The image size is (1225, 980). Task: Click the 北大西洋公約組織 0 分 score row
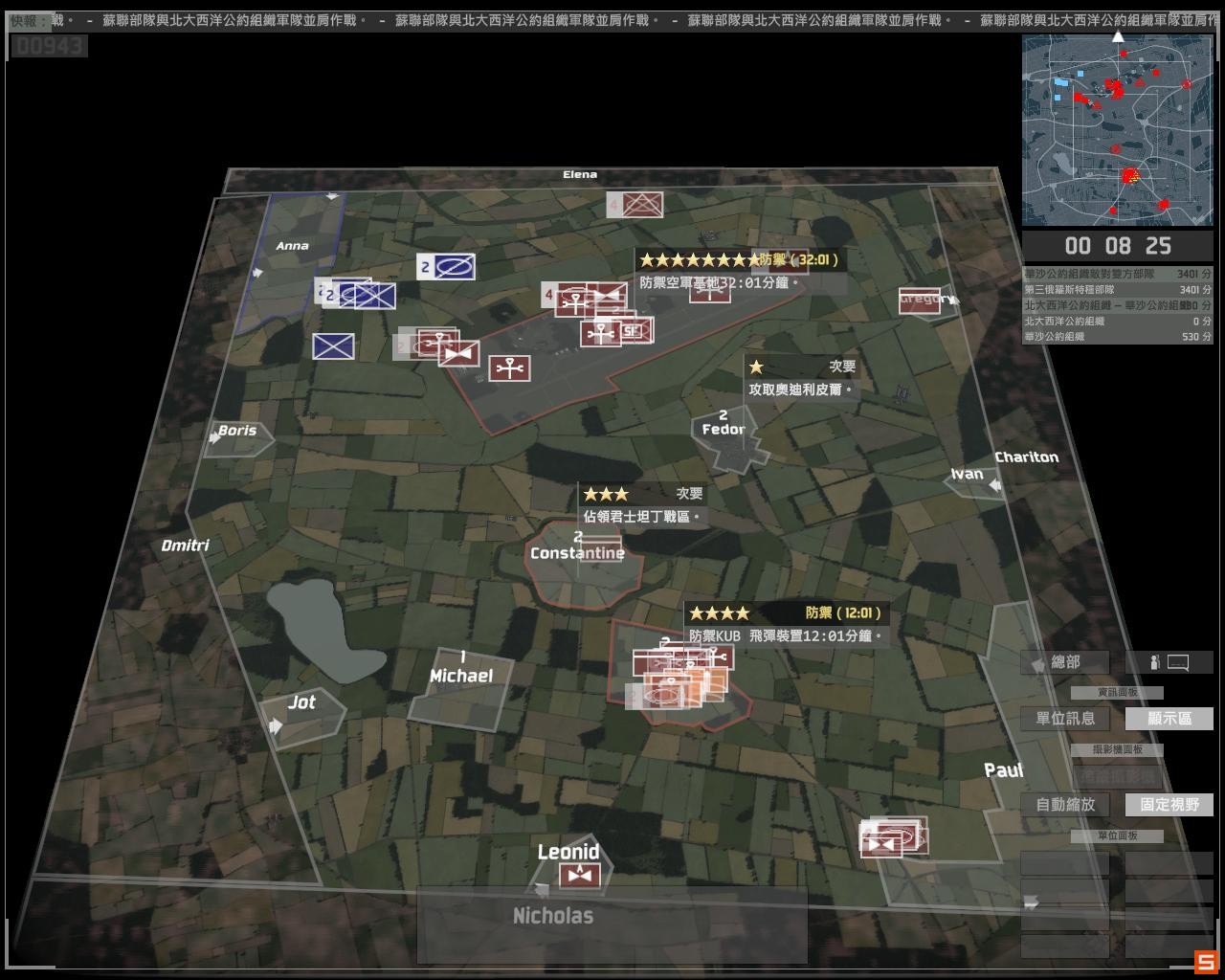tap(1117, 322)
